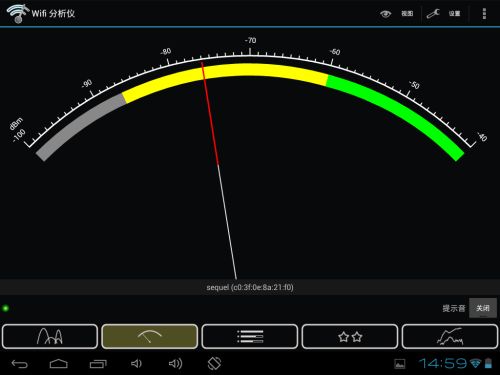Click the eye view icon

(x=386, y=14)
